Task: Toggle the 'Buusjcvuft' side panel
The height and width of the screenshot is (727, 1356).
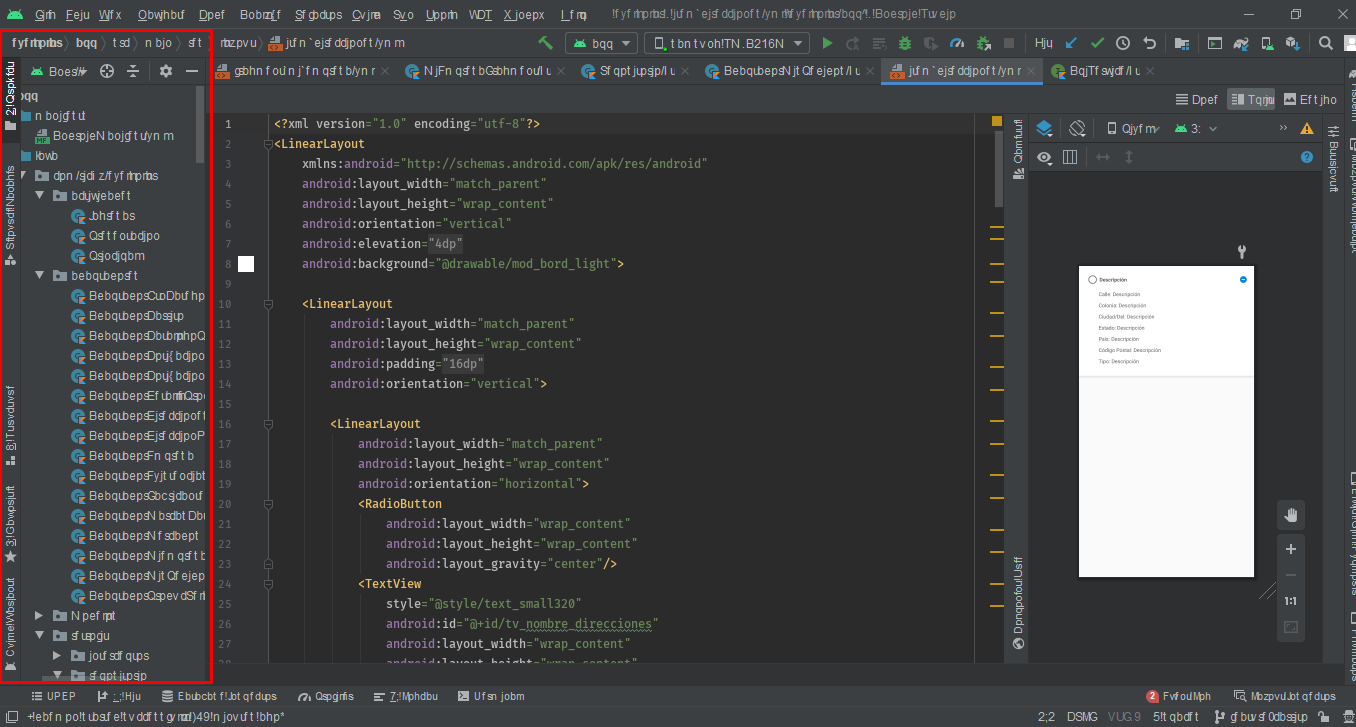Action: (x=1333, y=158)
